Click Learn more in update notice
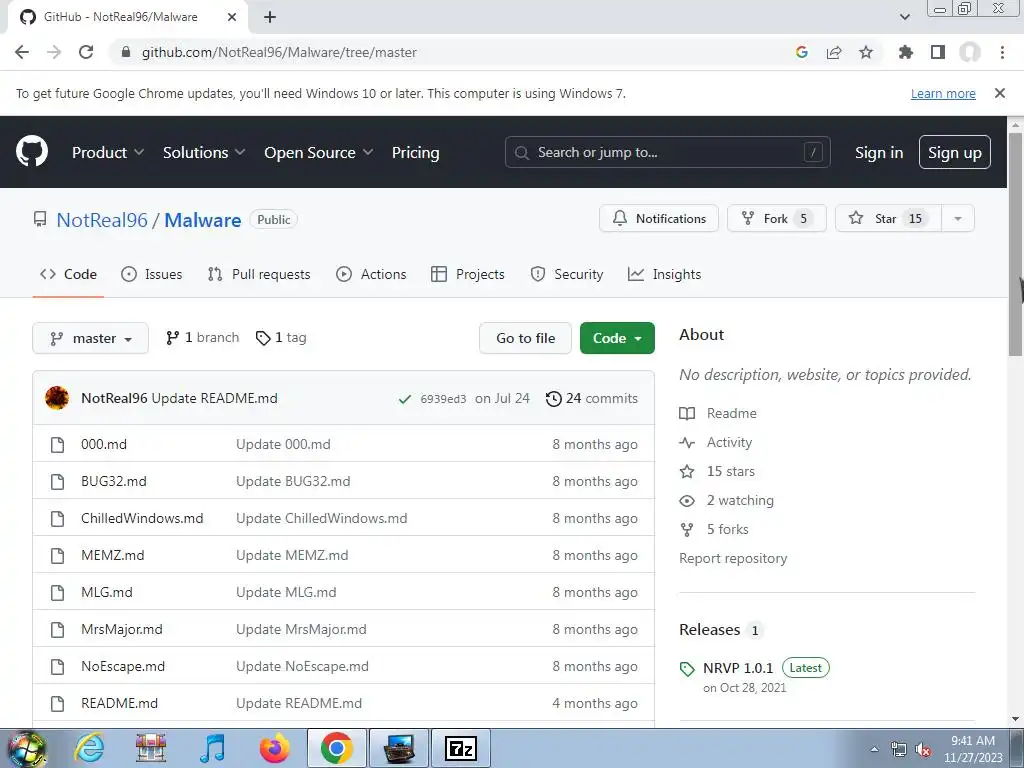The image size is (1024, 768). pyautogui.click(x=943, y=93)
